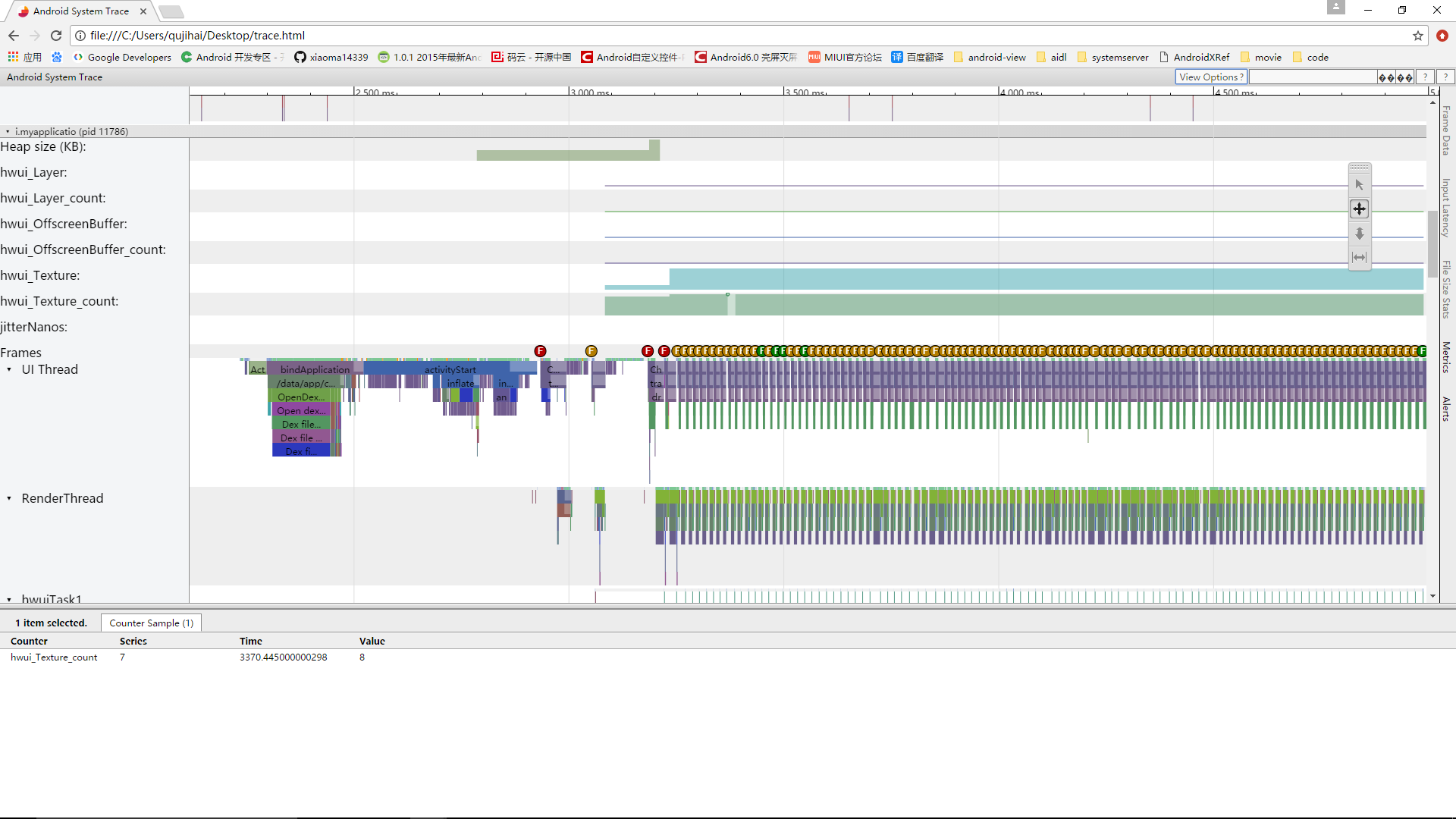The image size is (1456, 819).
Task: Expand the hwuiTask1 tree item
Action: 9,599
